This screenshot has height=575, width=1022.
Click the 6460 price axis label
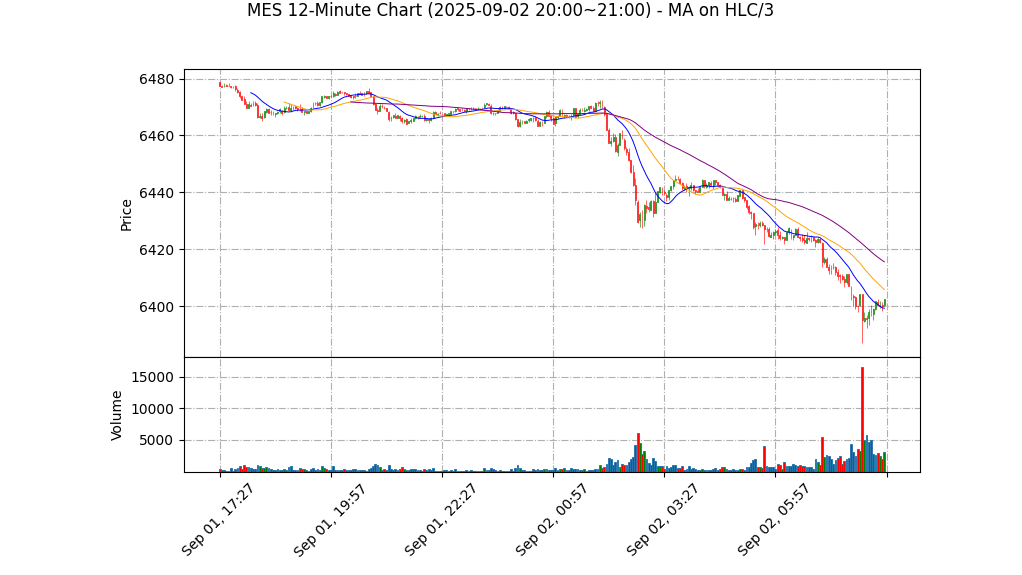pyautogui.click(x=157, y=136)
